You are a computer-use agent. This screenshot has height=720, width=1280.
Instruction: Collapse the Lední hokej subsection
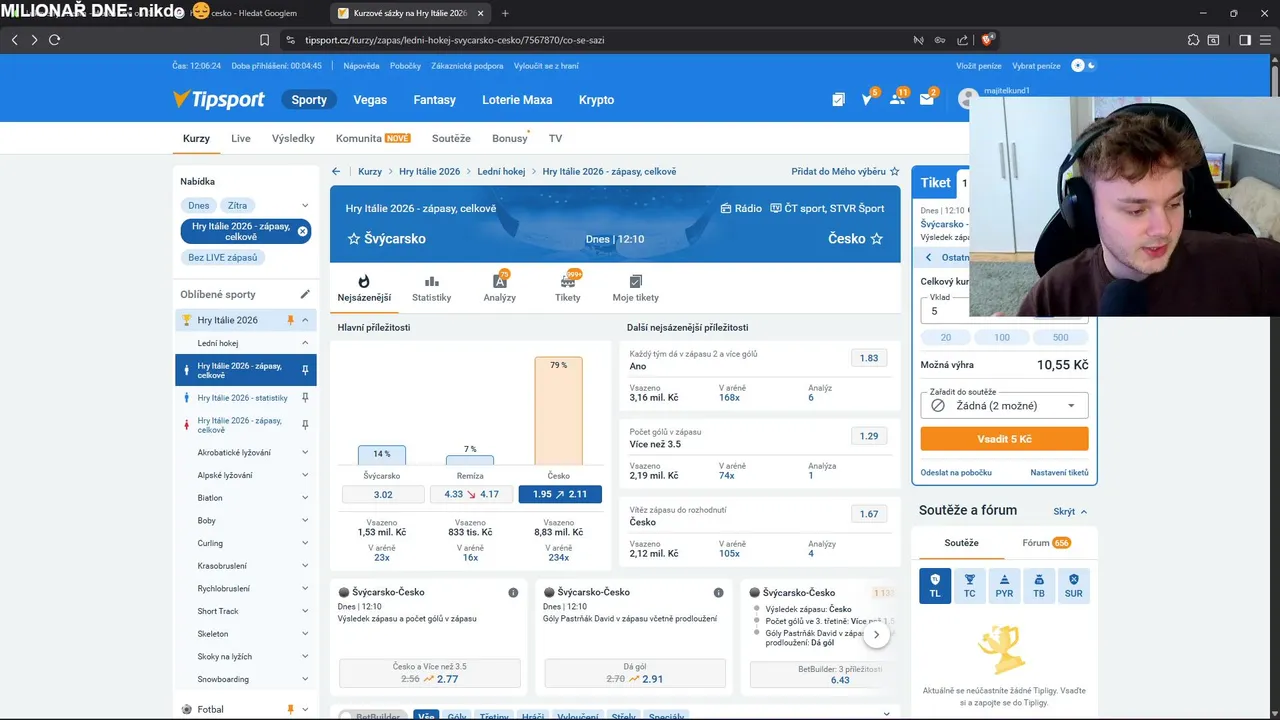click(305, 343)
